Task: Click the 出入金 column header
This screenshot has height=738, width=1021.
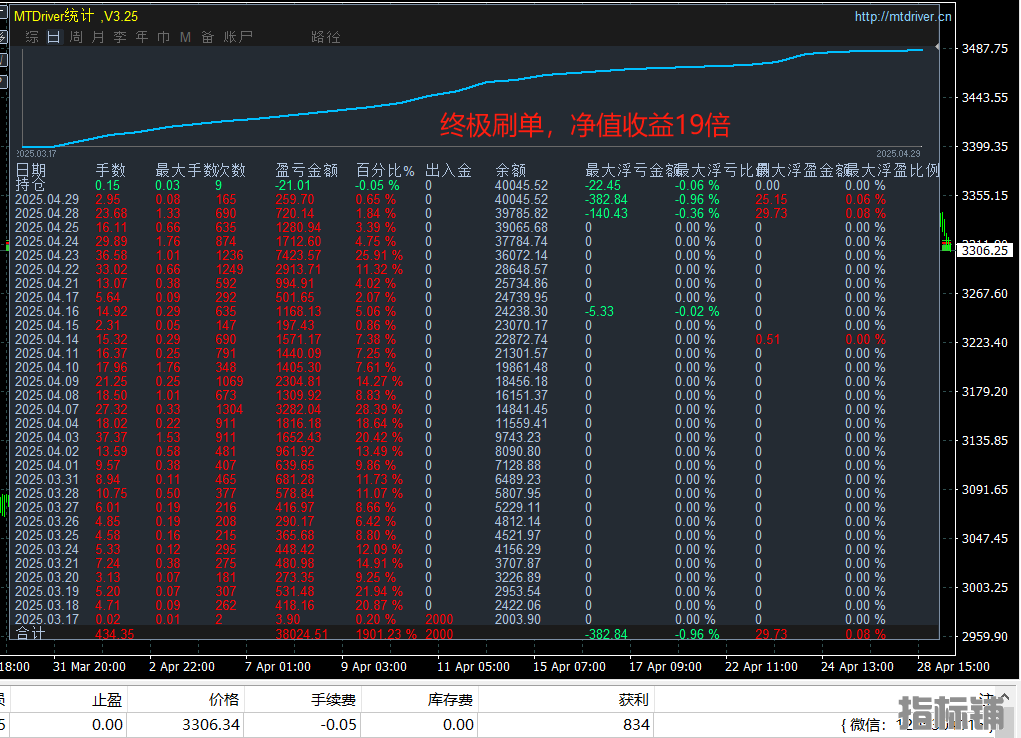Action: [449, 171]
